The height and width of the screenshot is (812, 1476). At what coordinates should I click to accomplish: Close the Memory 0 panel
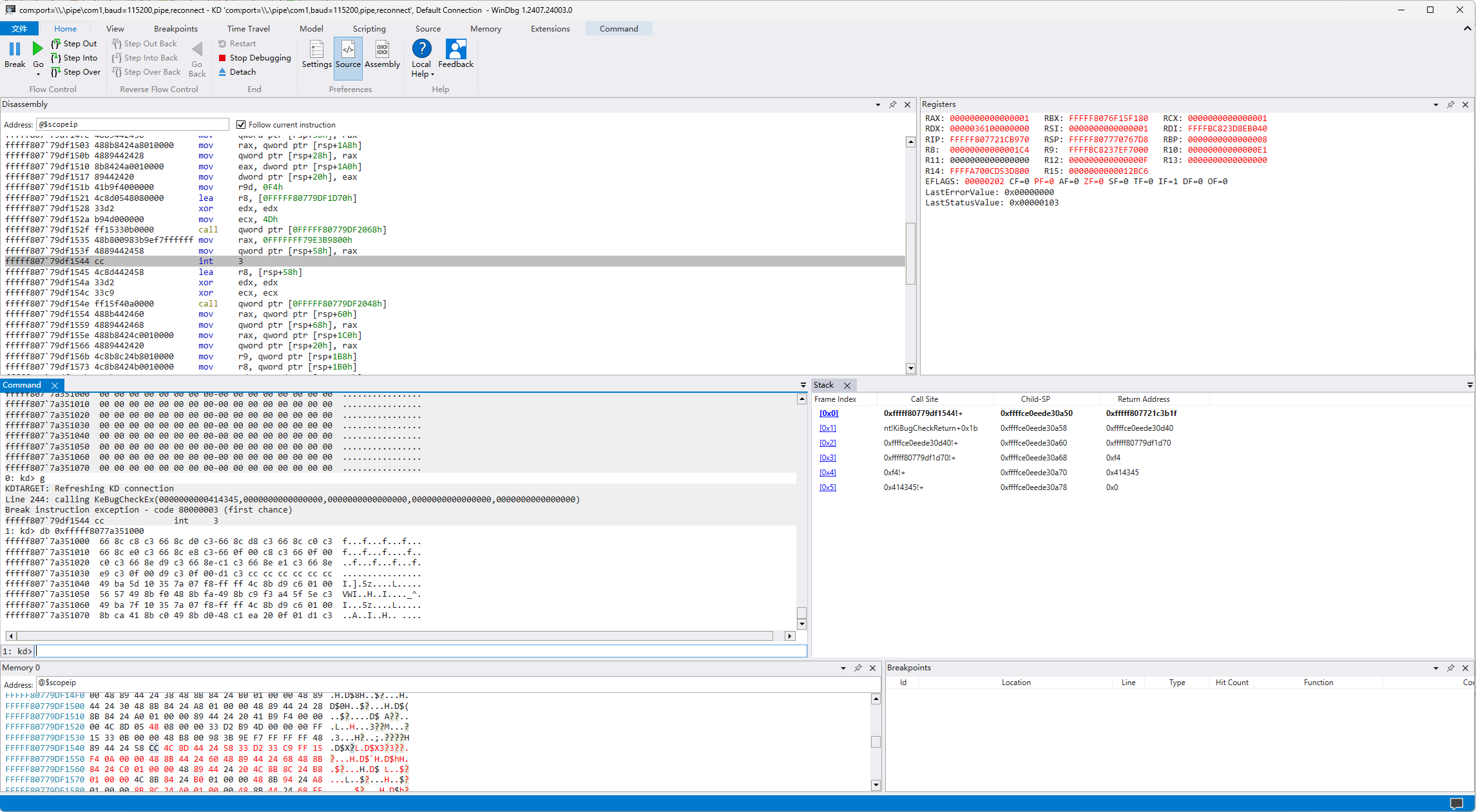pos(872,668)
